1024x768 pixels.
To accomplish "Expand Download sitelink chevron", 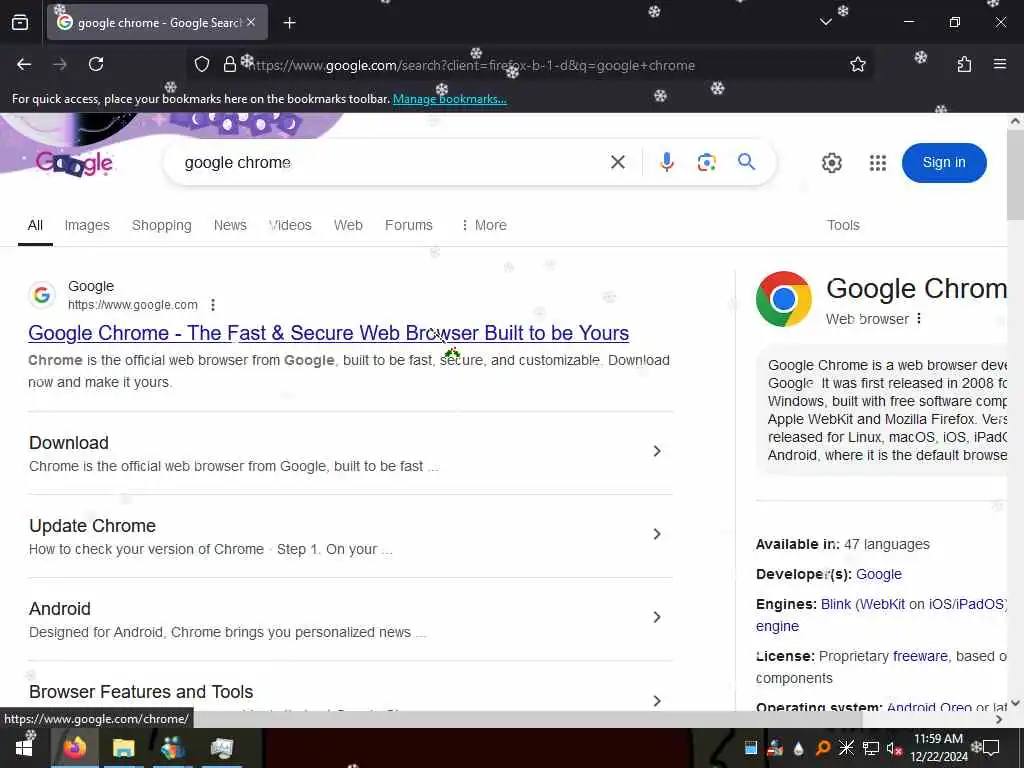I will 657,451.
